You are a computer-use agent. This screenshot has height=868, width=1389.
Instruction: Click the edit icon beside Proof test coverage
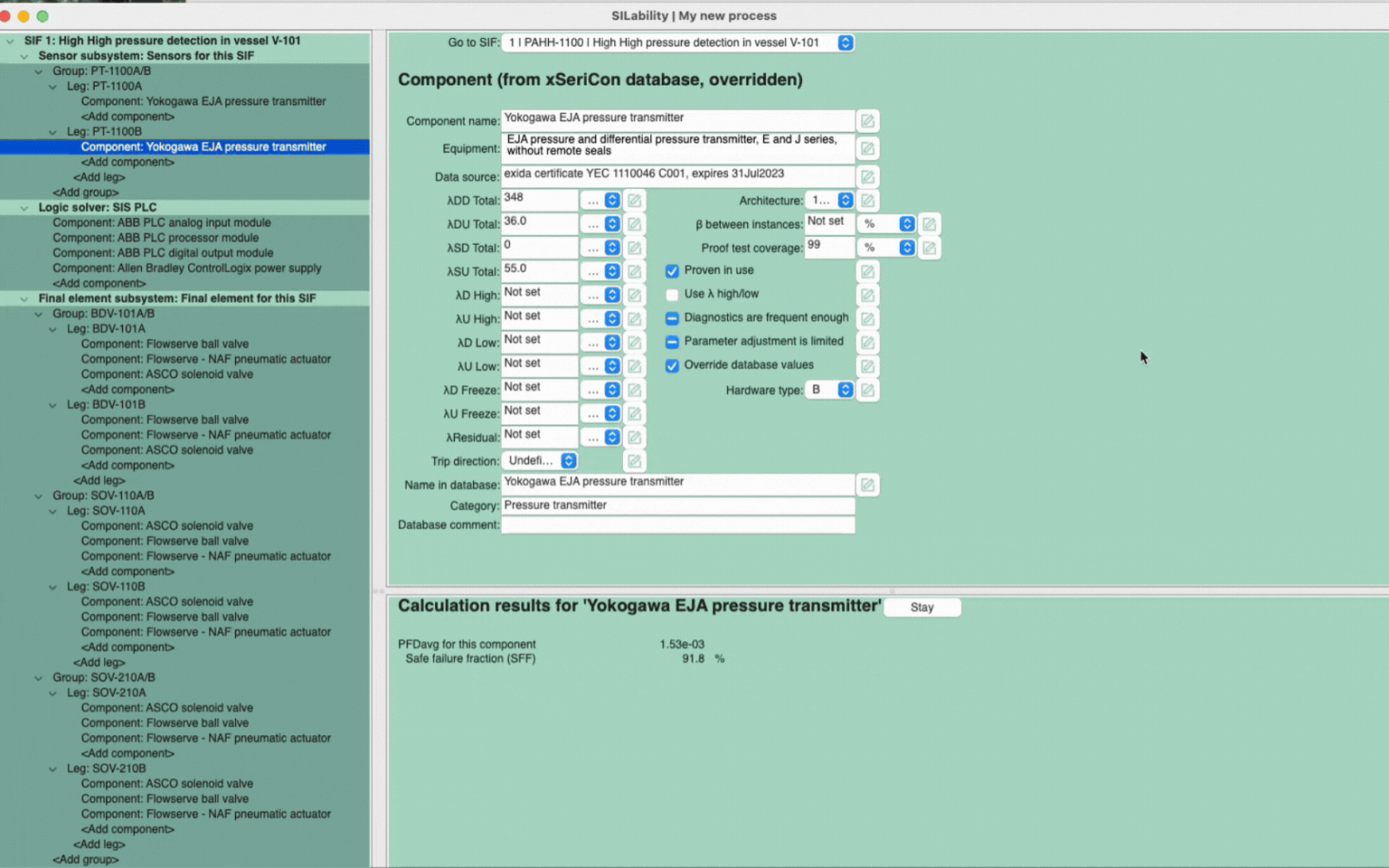pos(929,248)
